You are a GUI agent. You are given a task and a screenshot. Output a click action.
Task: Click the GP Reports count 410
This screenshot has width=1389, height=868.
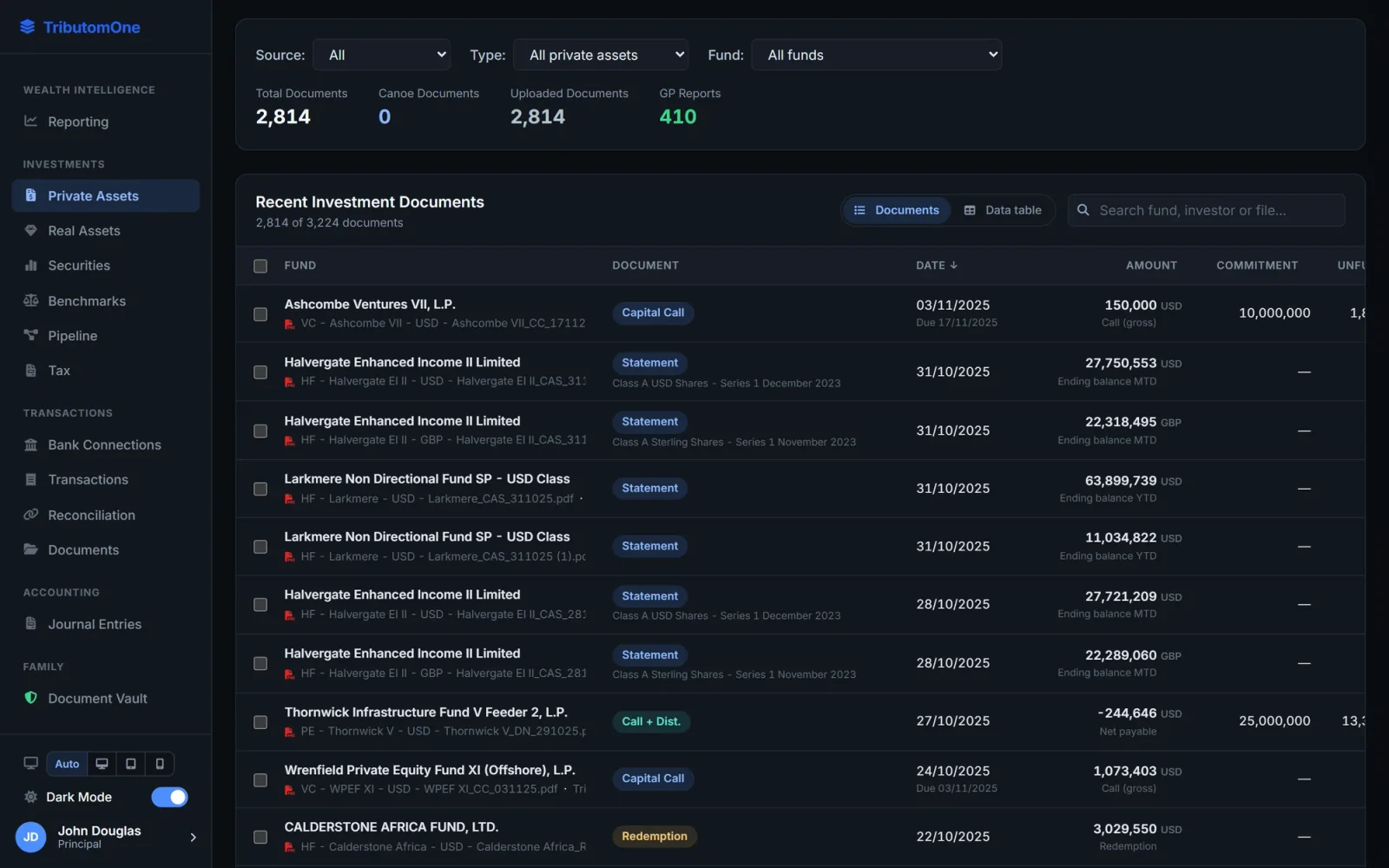click(x=677, y=116)
